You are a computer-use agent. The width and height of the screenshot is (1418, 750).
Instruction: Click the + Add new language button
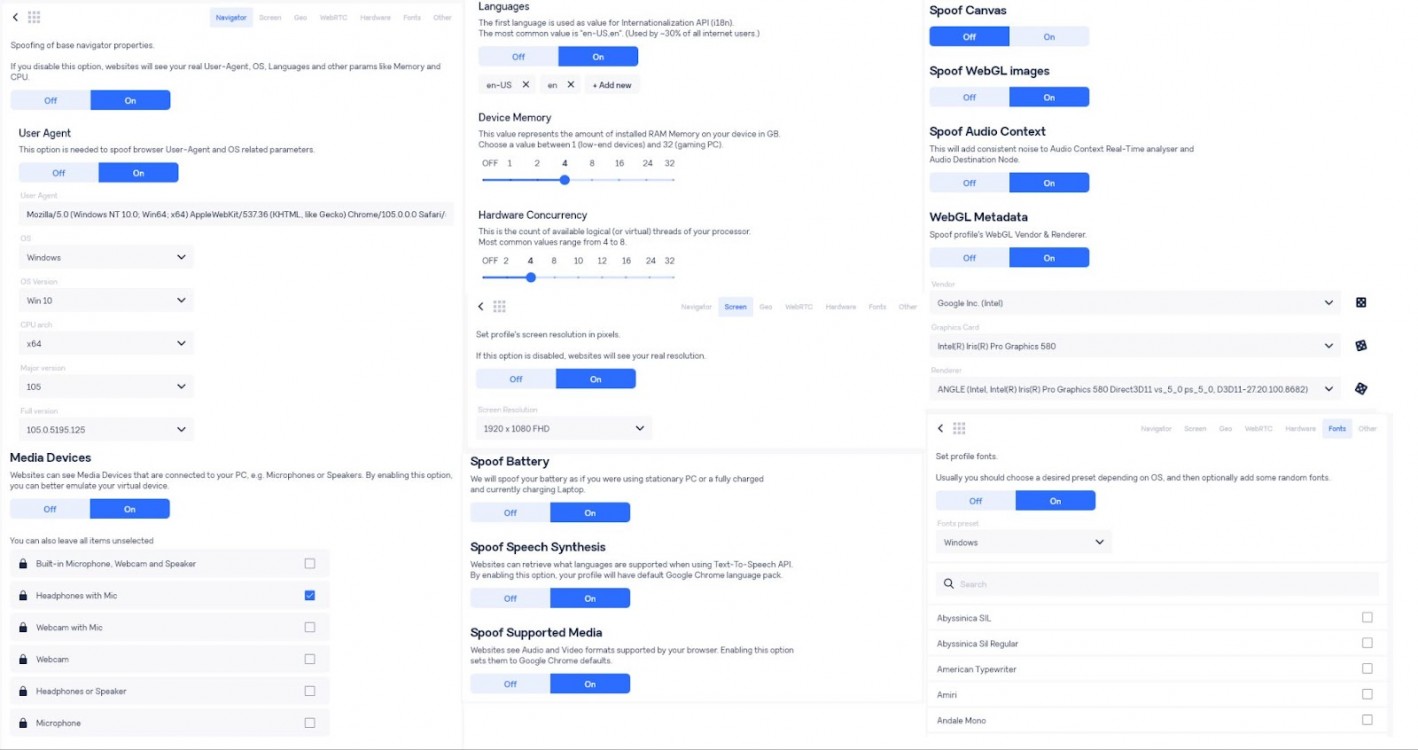(612, 85)
